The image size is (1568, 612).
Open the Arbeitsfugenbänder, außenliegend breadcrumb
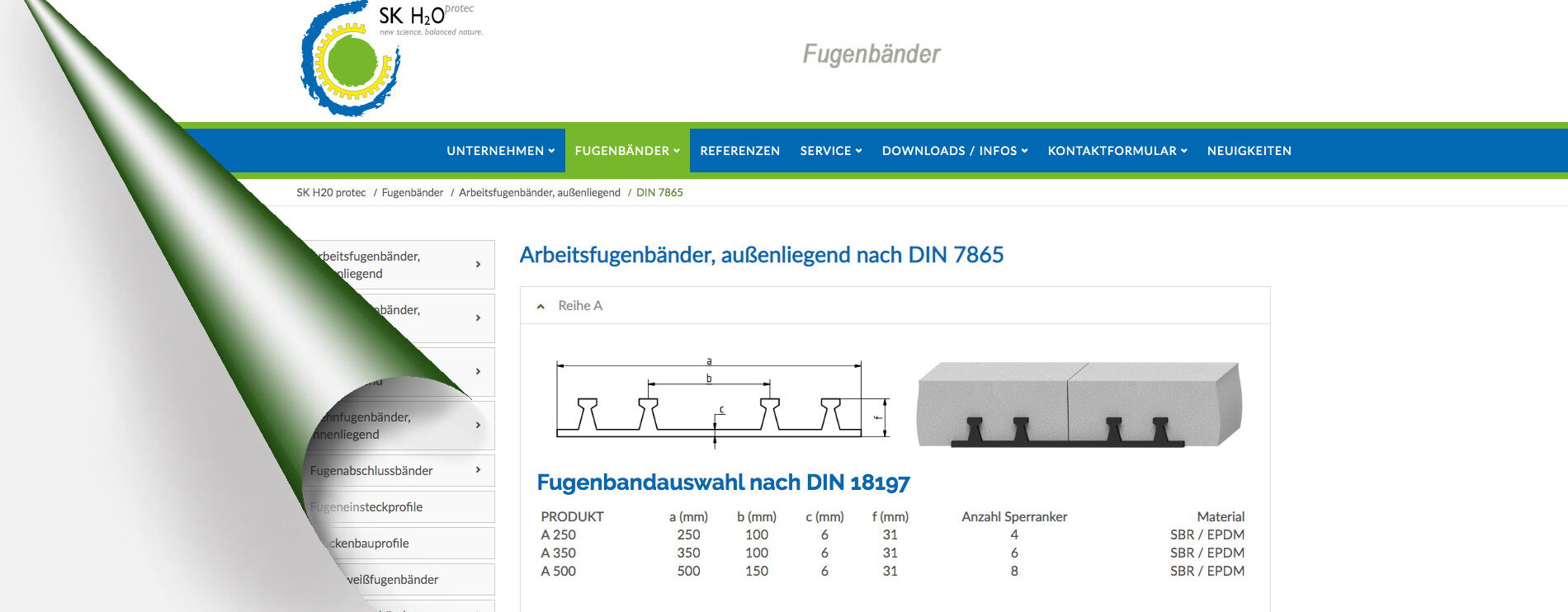pos(539,193)
